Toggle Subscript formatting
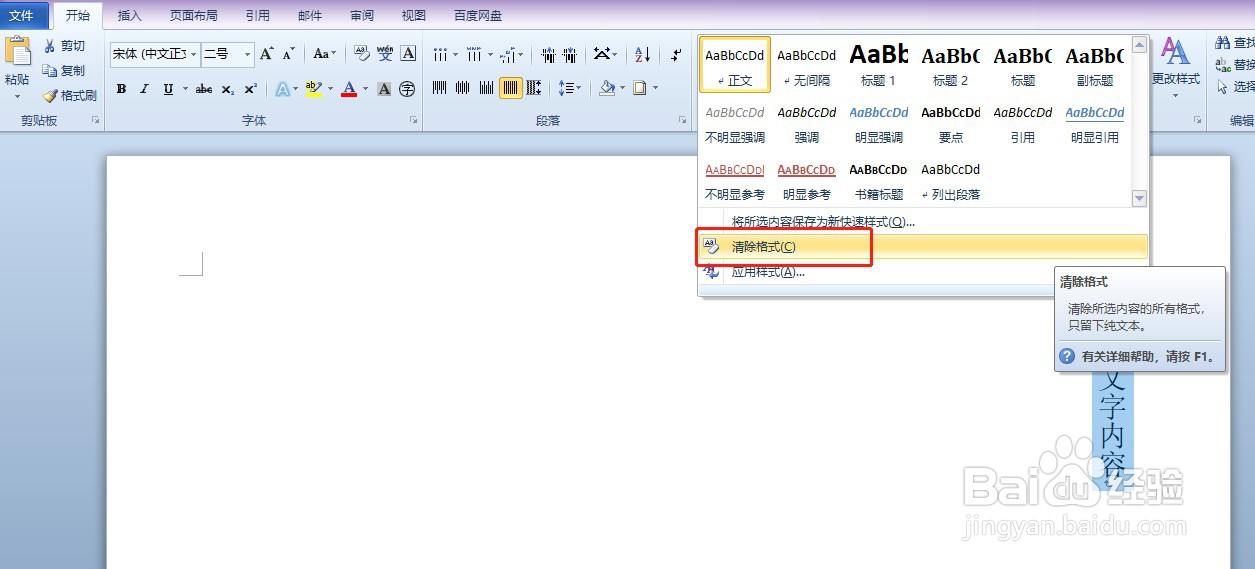Screen dimensions: 1255x569 [228, 89]
